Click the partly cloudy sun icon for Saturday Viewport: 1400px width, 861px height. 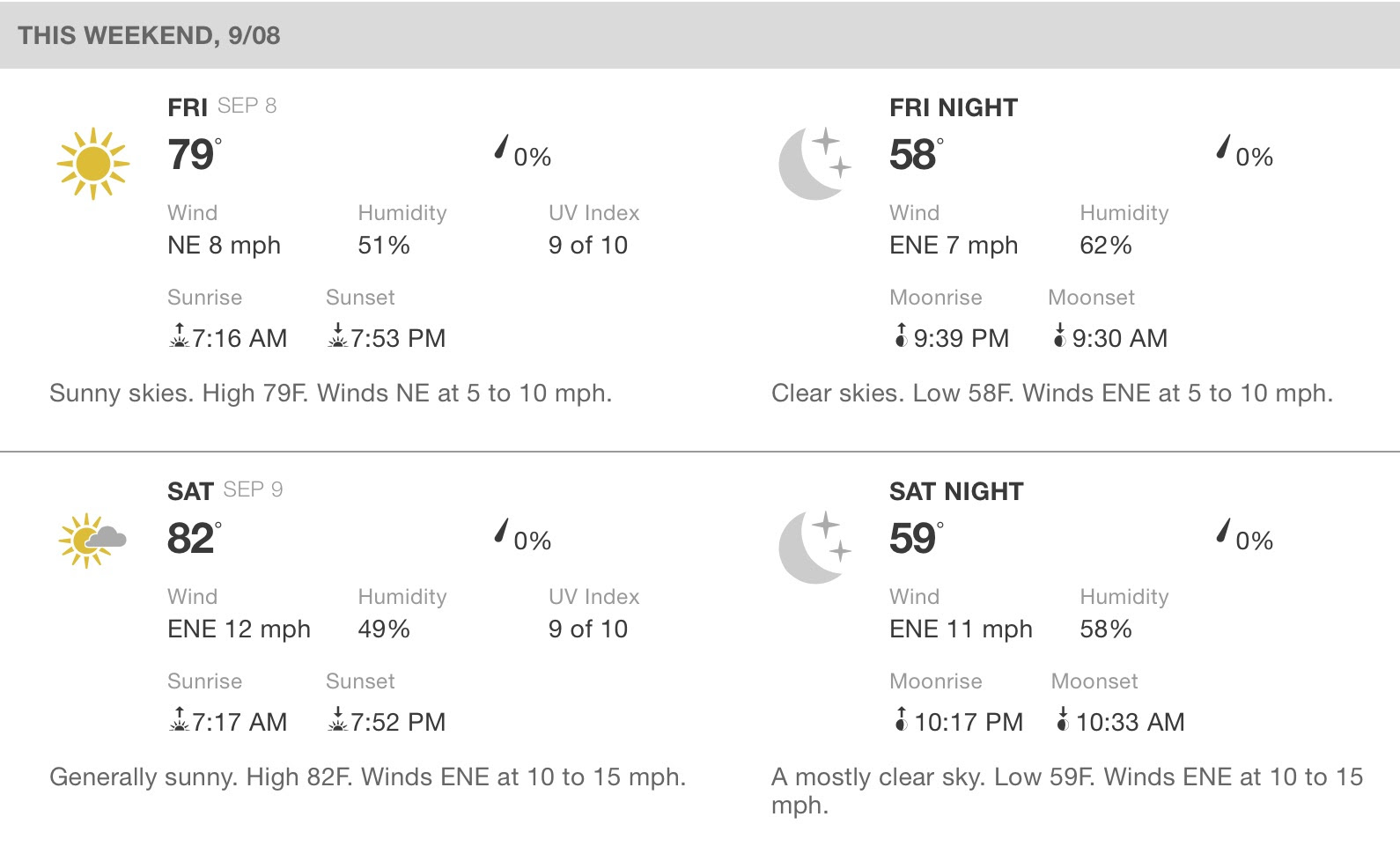(x=92, y=541)
